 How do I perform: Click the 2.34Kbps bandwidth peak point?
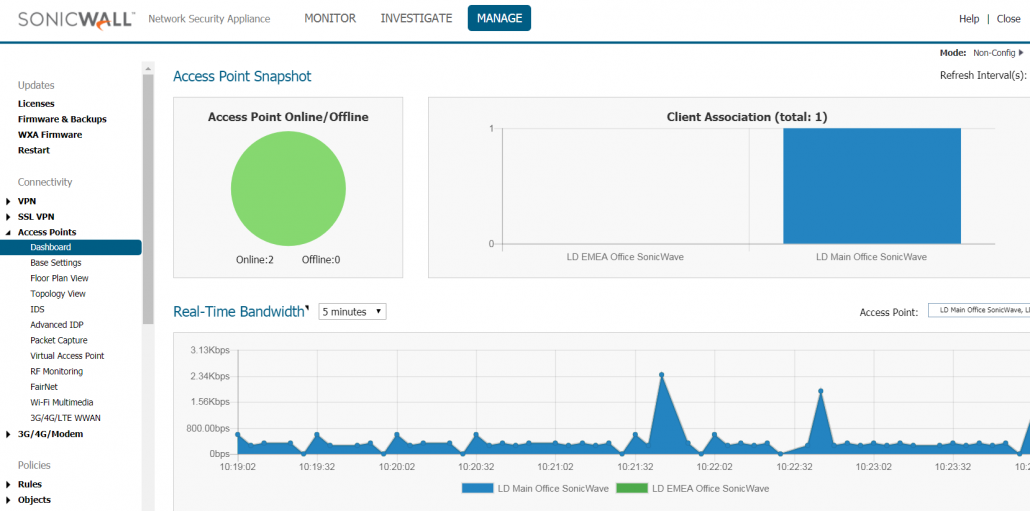[x=661, y=375]
